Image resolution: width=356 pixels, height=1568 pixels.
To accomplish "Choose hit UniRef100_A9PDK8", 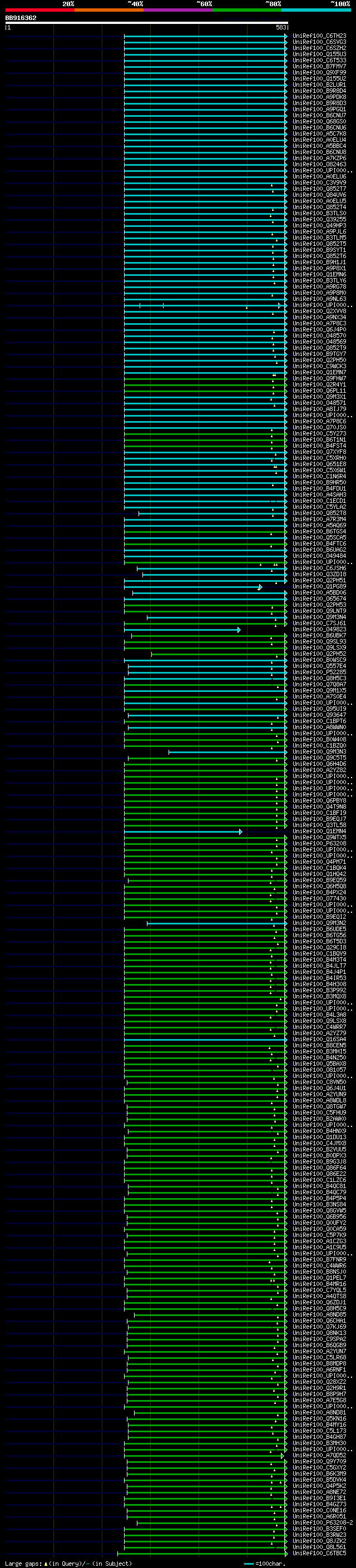I will (319, 97).
